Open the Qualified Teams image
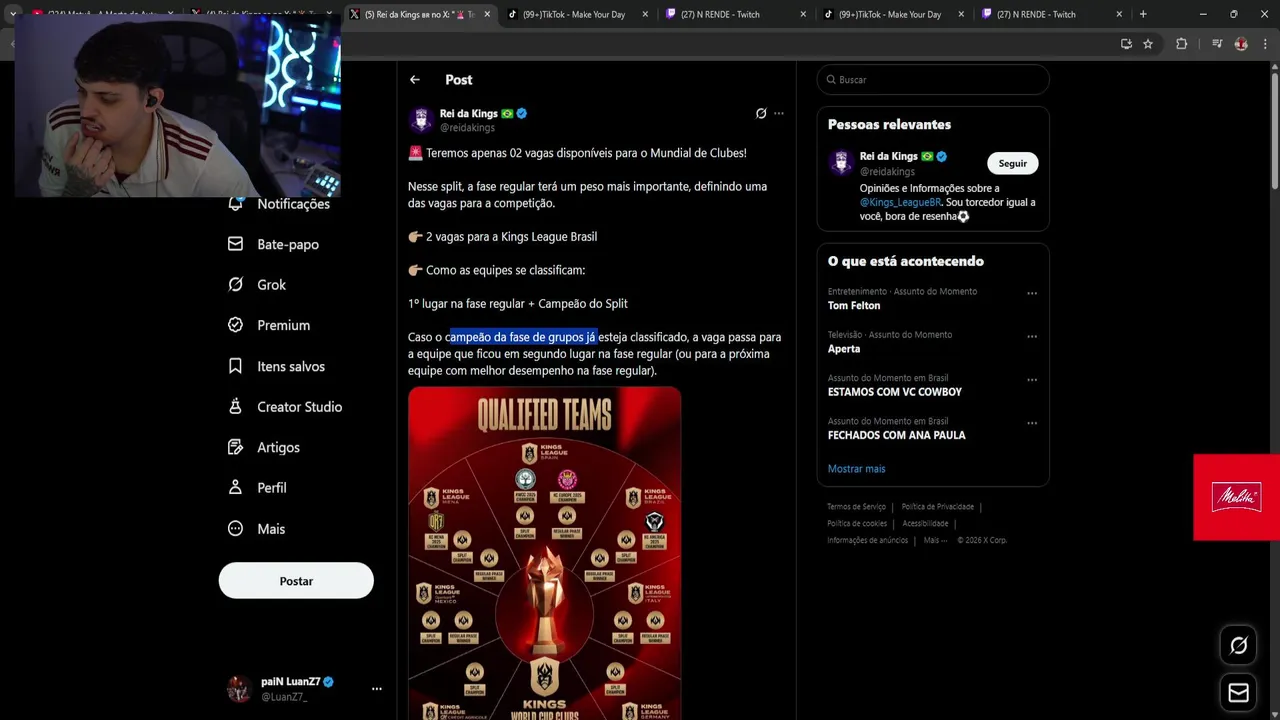Image resolution: width=1280 pixels, height=720 pixels. click(545, 553)
